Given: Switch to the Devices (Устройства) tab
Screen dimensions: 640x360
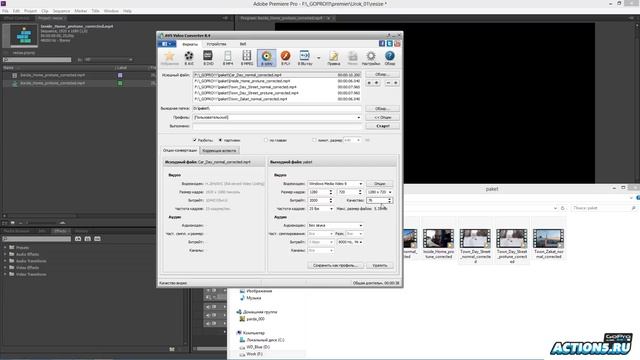Looking at the screenshot, I should (216, 44).
